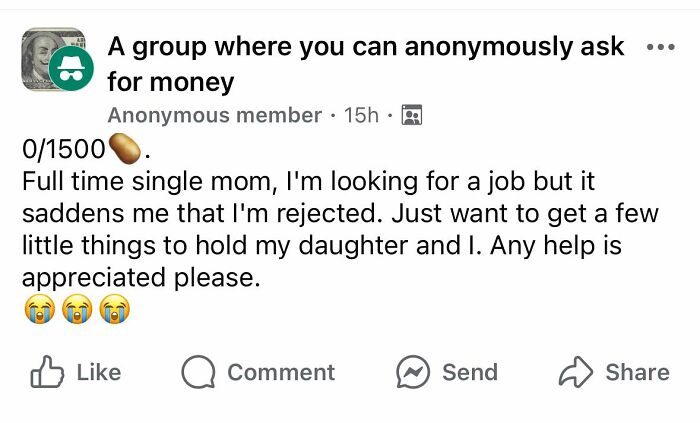700x423 pixels.
Task: Click the Share text label
Action: [x=637, y=372]
